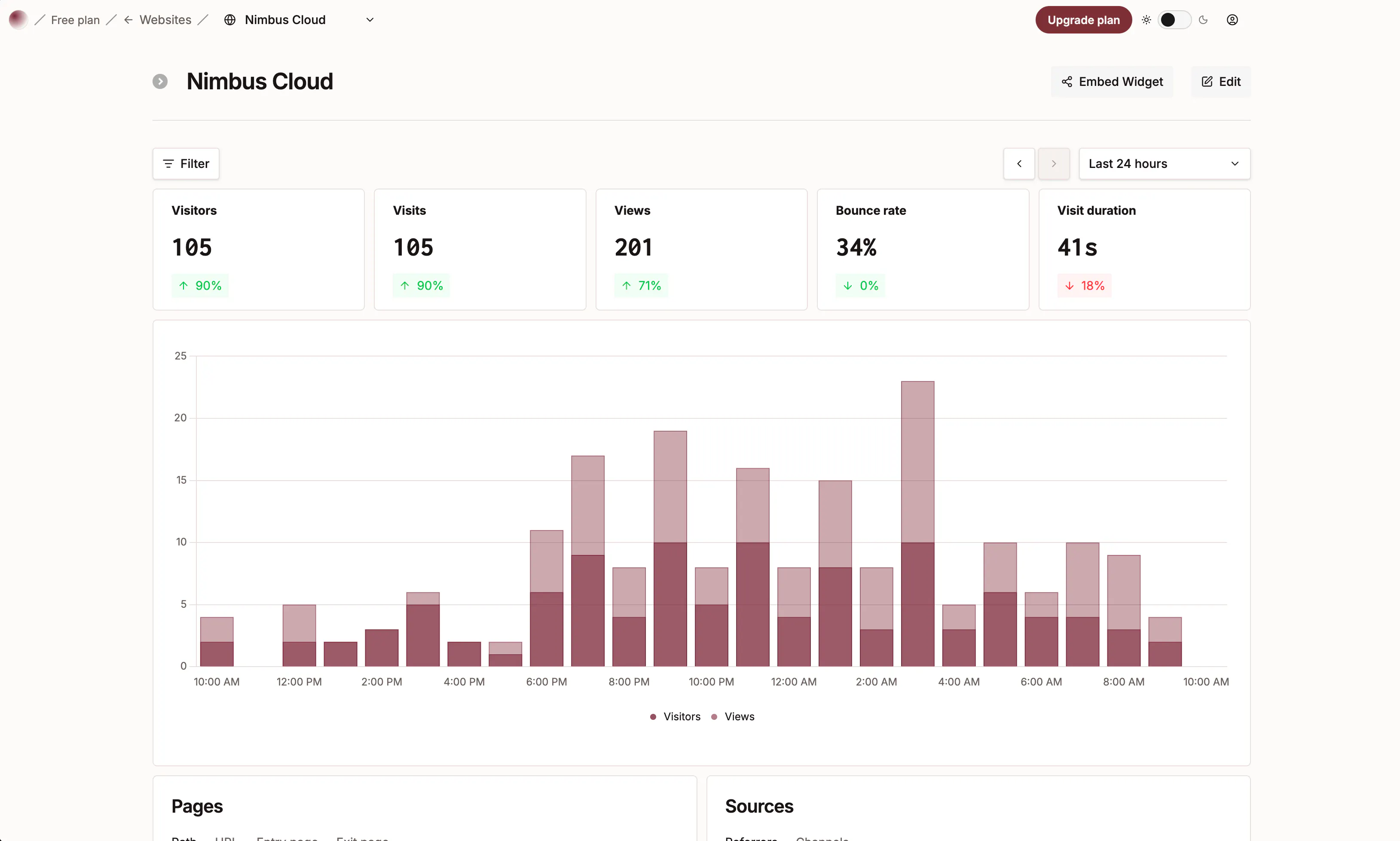Click the Nimbus Cloud page title
Image resolution: width=1400 pixels, height=841 pixels.
coord(260,82)
